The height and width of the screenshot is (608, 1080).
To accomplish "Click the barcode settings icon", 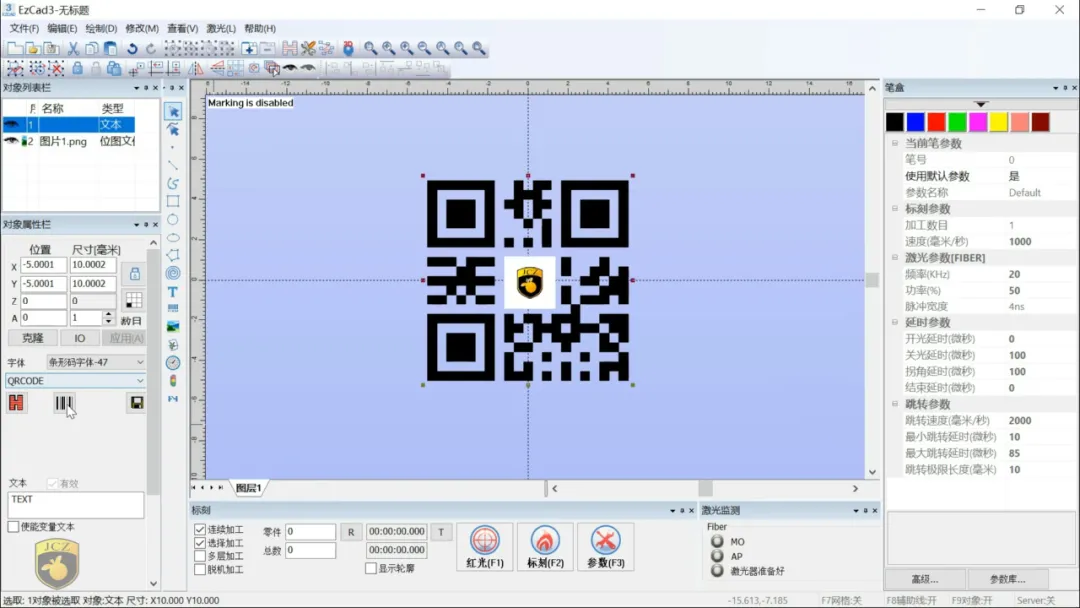I will [64, 403].
